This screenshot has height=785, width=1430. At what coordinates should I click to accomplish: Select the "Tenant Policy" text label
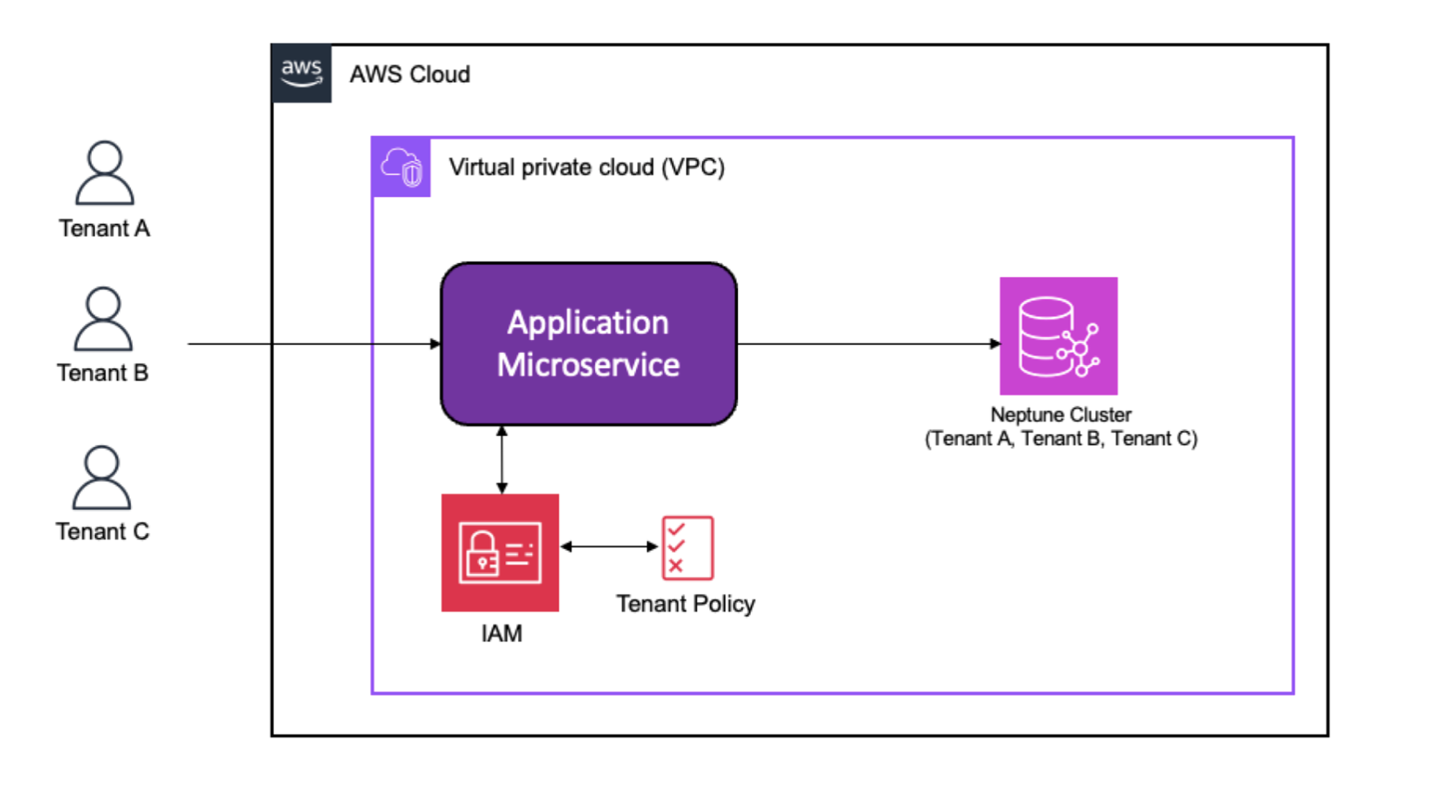686,604
